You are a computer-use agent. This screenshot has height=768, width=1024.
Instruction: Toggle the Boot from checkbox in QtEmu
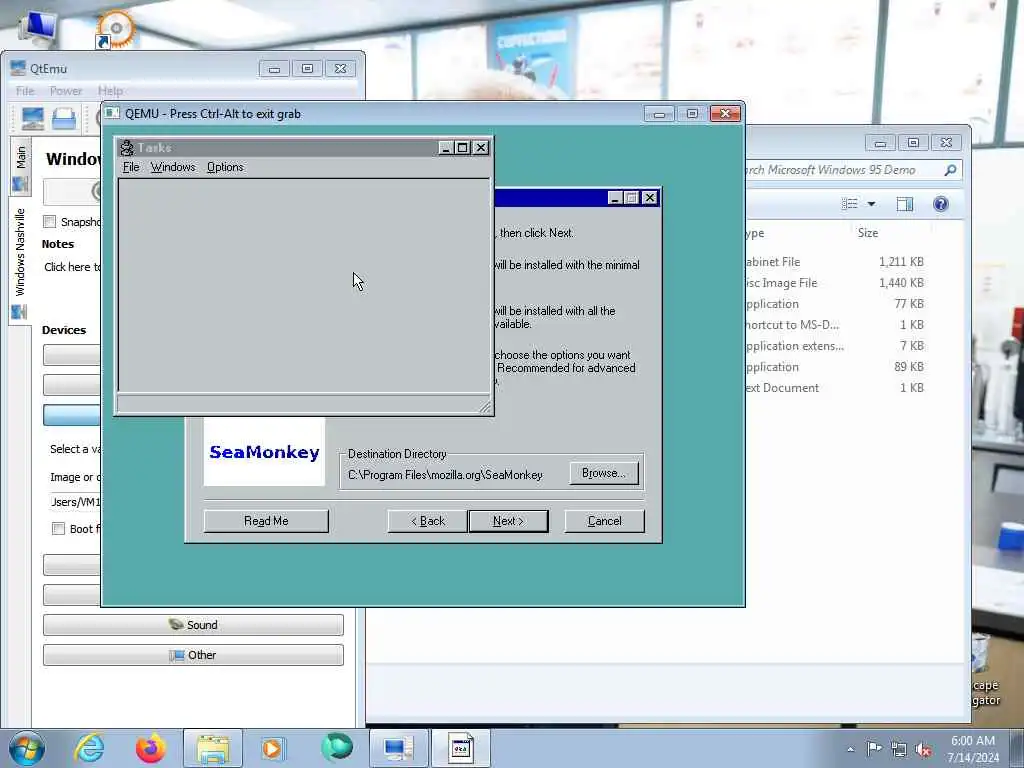pyautogui.click(x=58, y=528)
